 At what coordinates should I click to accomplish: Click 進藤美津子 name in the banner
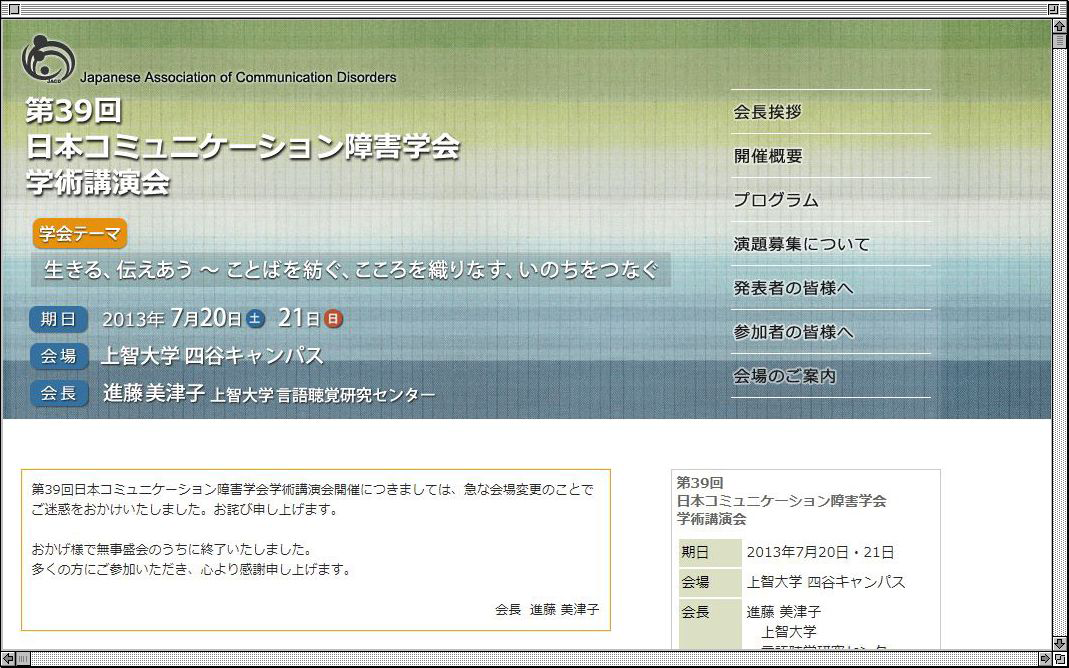(x=154, y=393)
